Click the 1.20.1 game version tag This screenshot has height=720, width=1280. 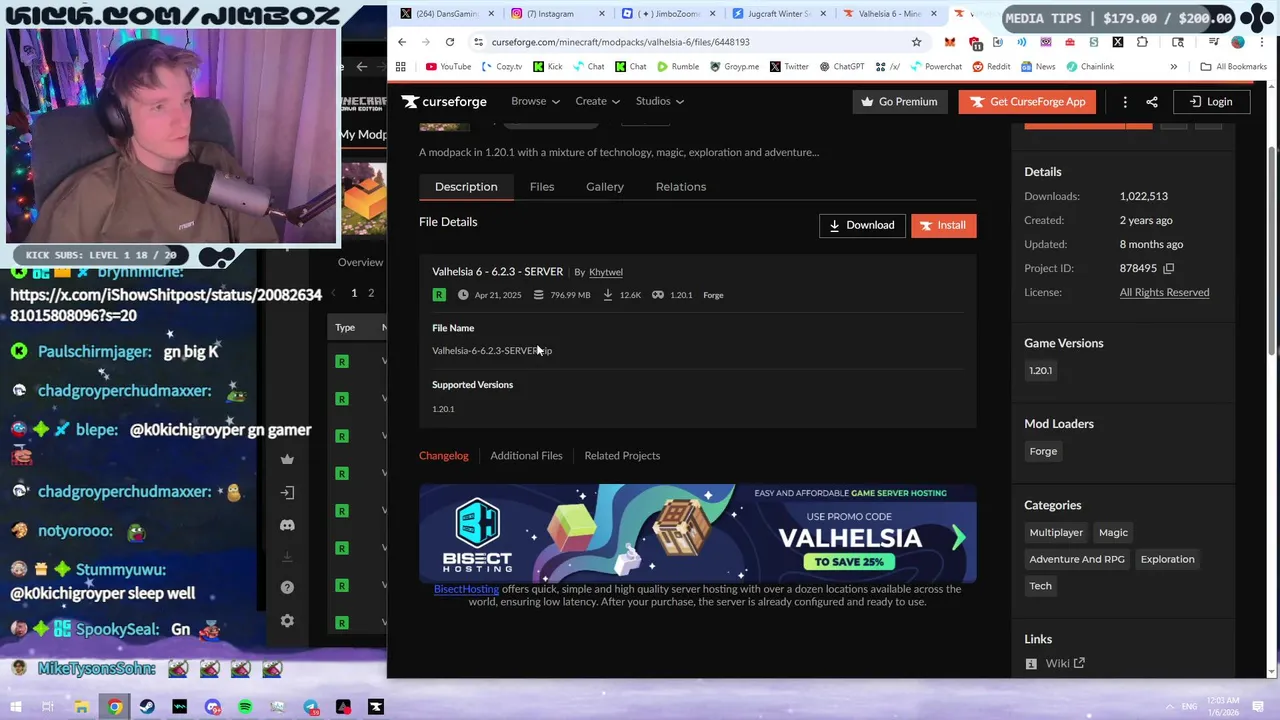[1040, 370]
